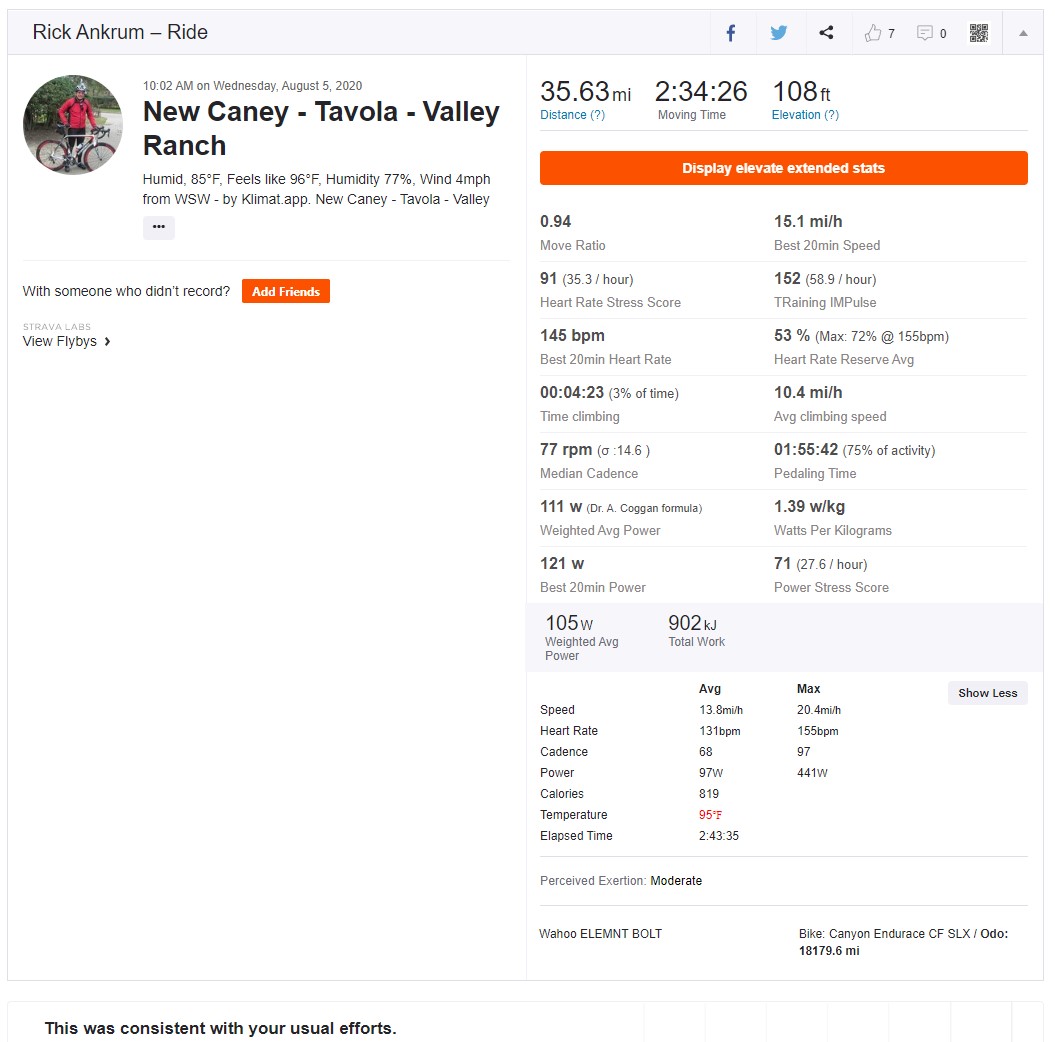
Task: Open the comments bubble icon
Action: (925, 33)
